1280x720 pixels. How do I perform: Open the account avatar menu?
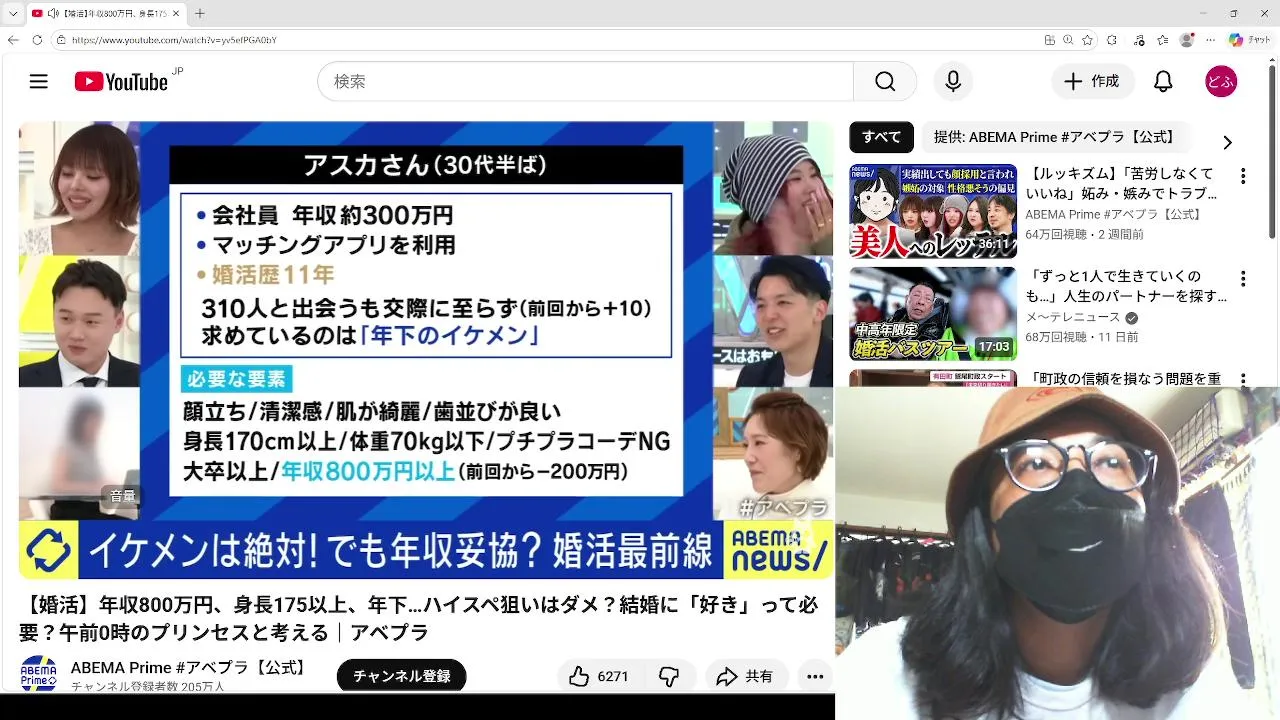click(1221, 82)
